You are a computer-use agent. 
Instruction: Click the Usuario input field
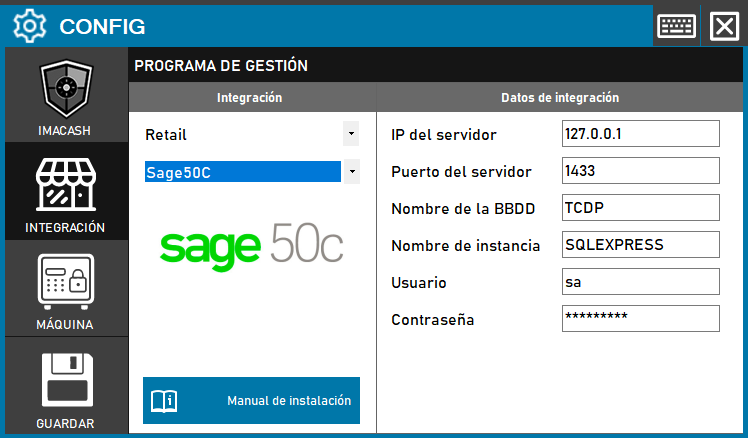tap(640, 282)
